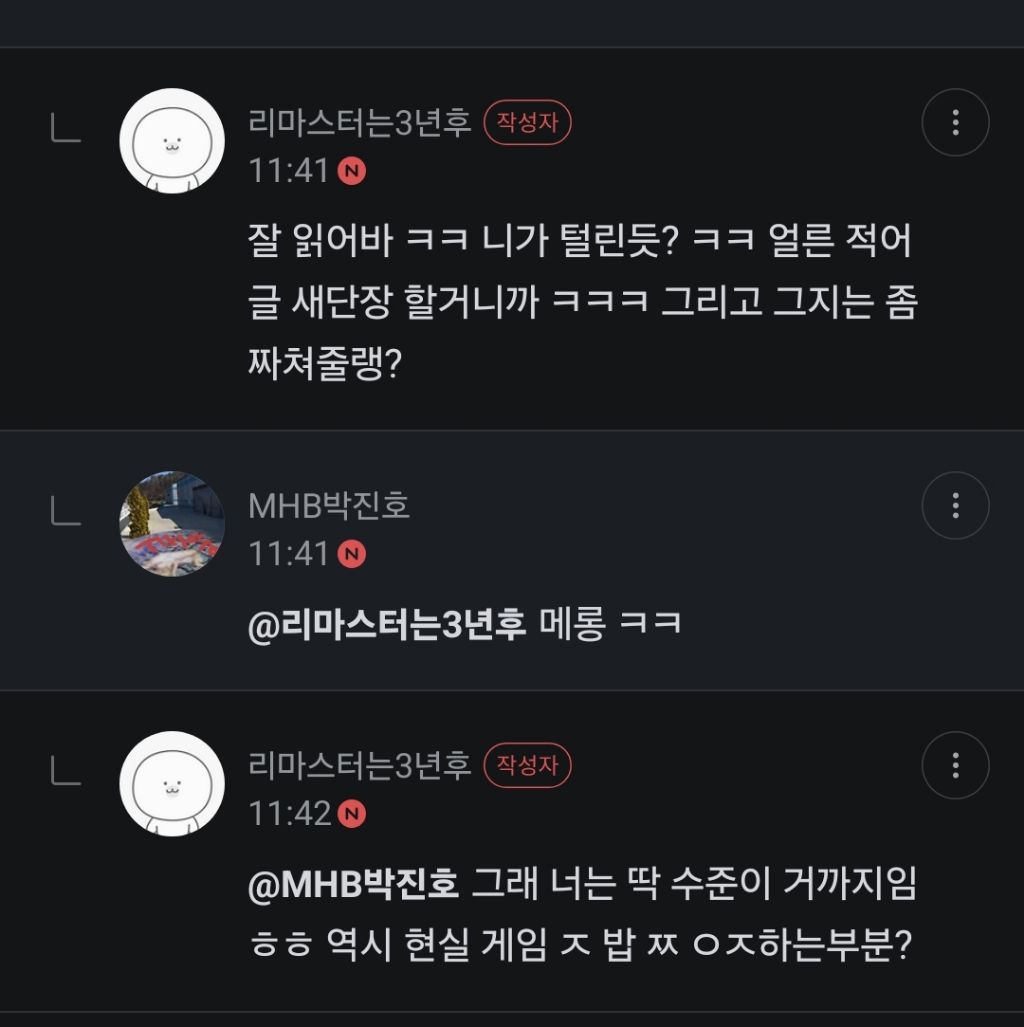Open the @리마스터는3년후 mention link
Image resolution: width=1024 pixels, height=1027 pixels.
click(x=386, y=625)
